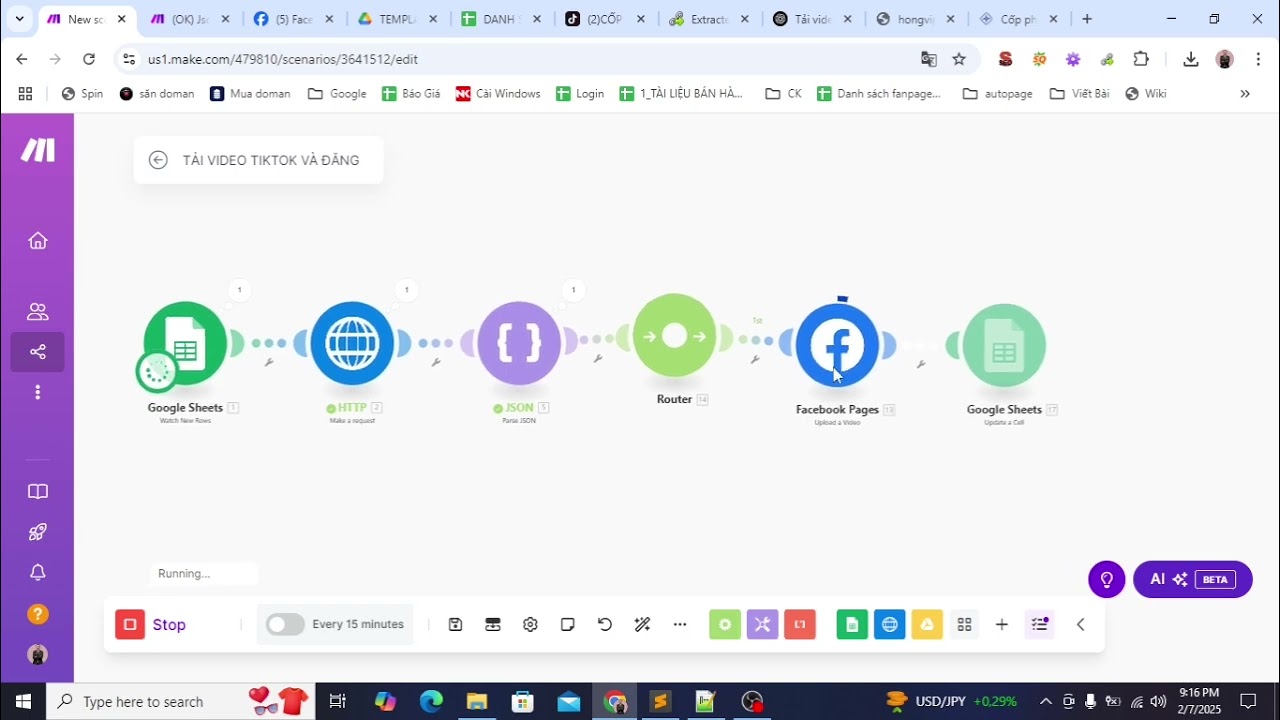Click the highlighted log panel toggle icon
The image size is (1280, 720).
(1040, 624)
